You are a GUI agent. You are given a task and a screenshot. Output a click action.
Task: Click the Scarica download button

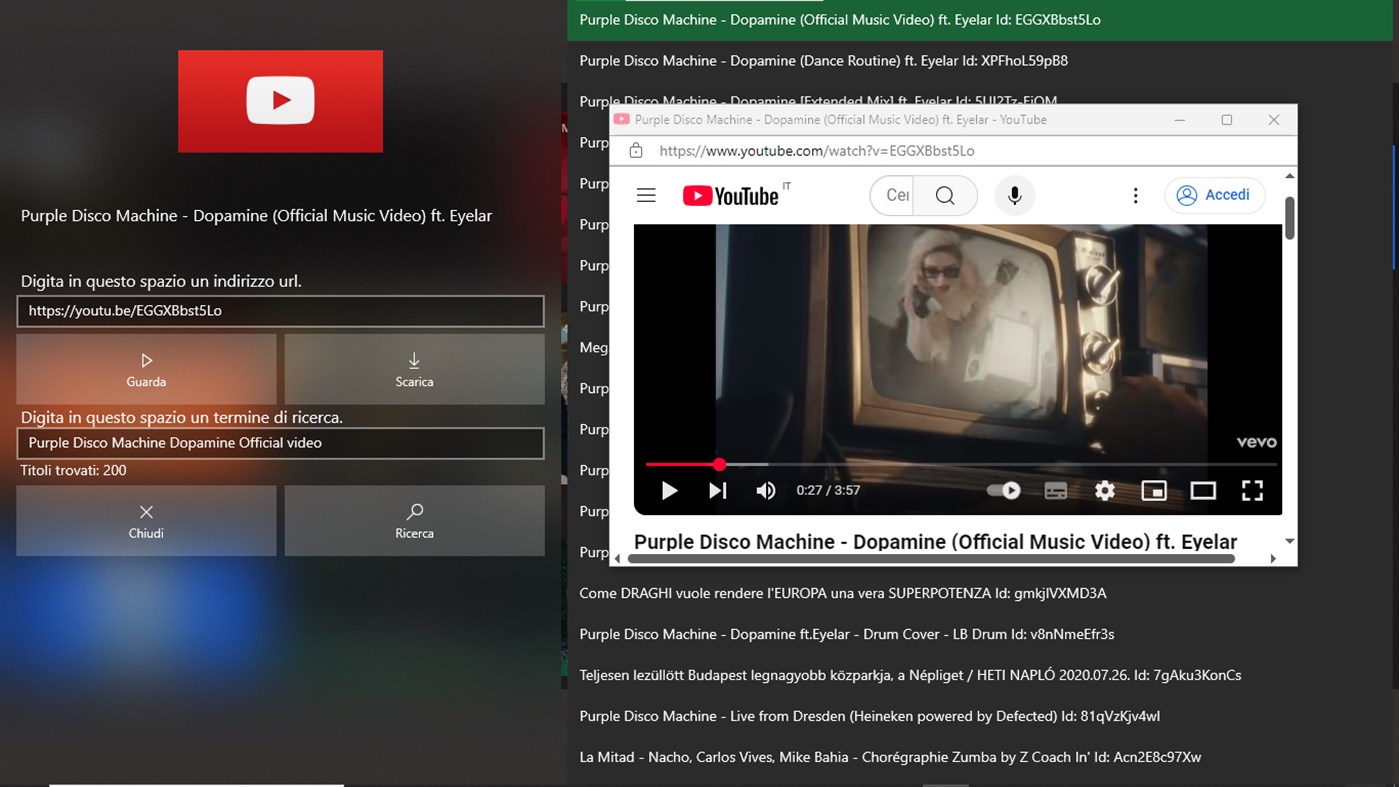414,369
